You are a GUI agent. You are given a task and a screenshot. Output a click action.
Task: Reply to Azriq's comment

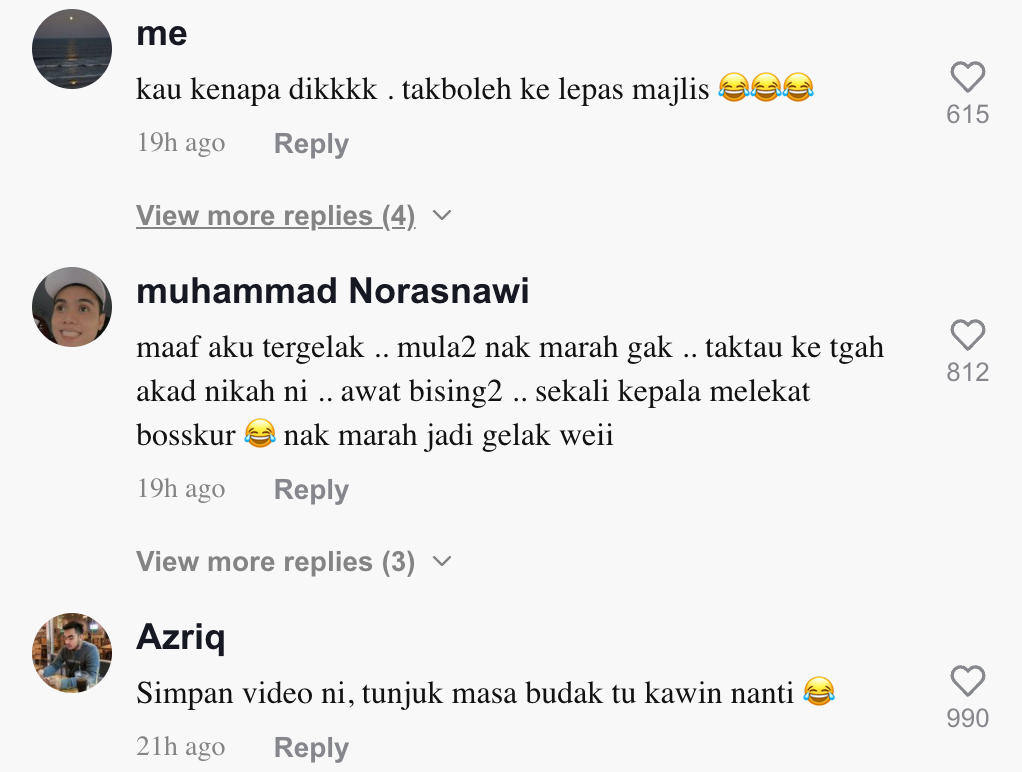click(x=311, y=747)
